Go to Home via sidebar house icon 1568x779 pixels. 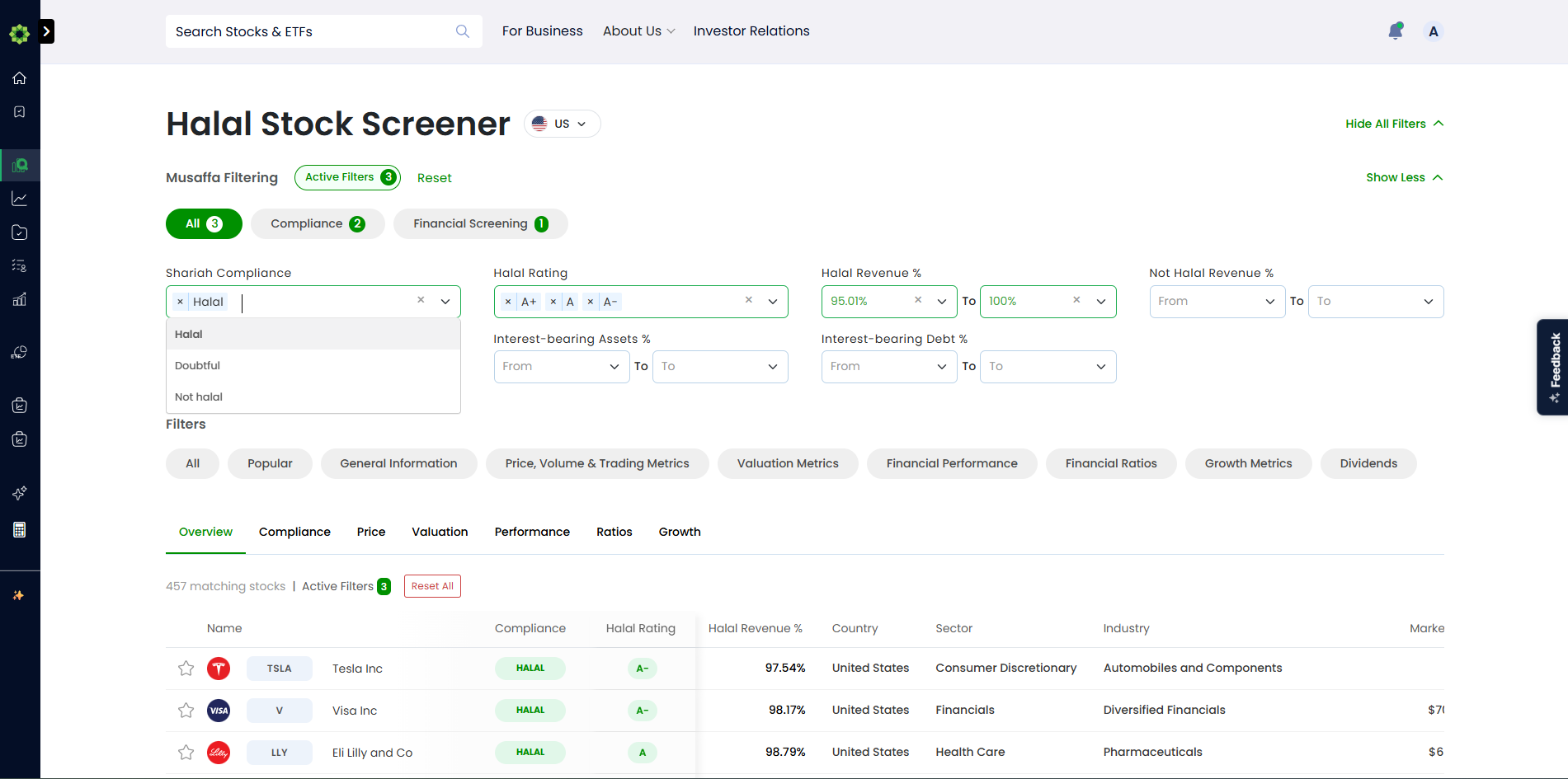pyautogui.click(x=20, y=78)
